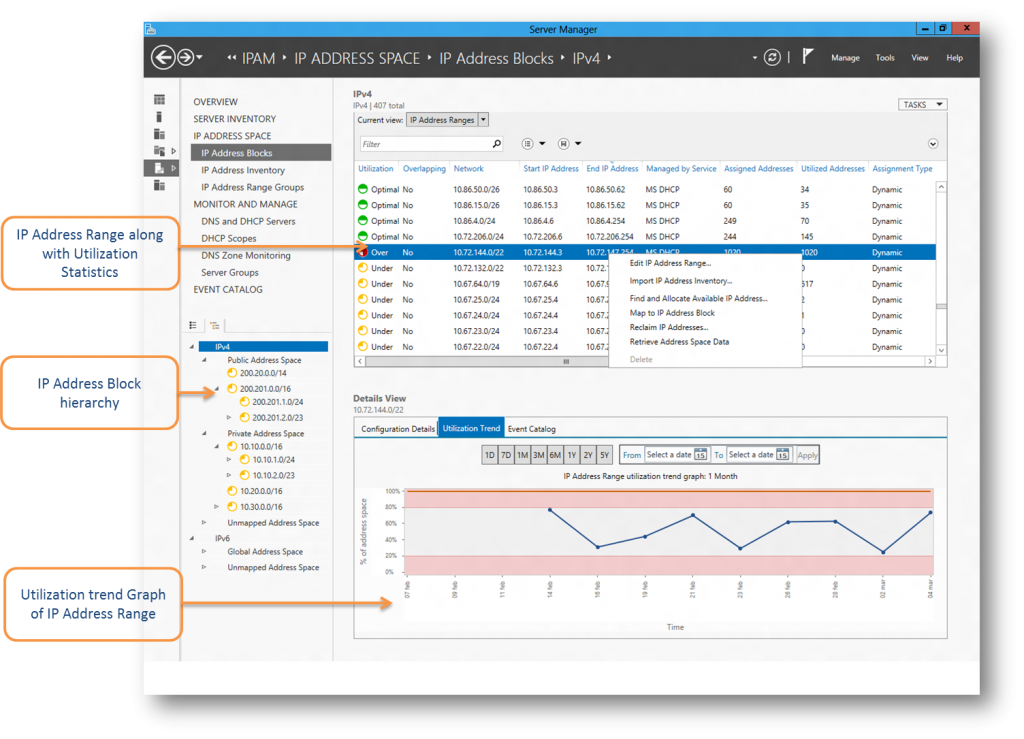Click the Server Manager app icon in title bar
The width and height of the screenshot is (1024, 739).
click(151, 29)
